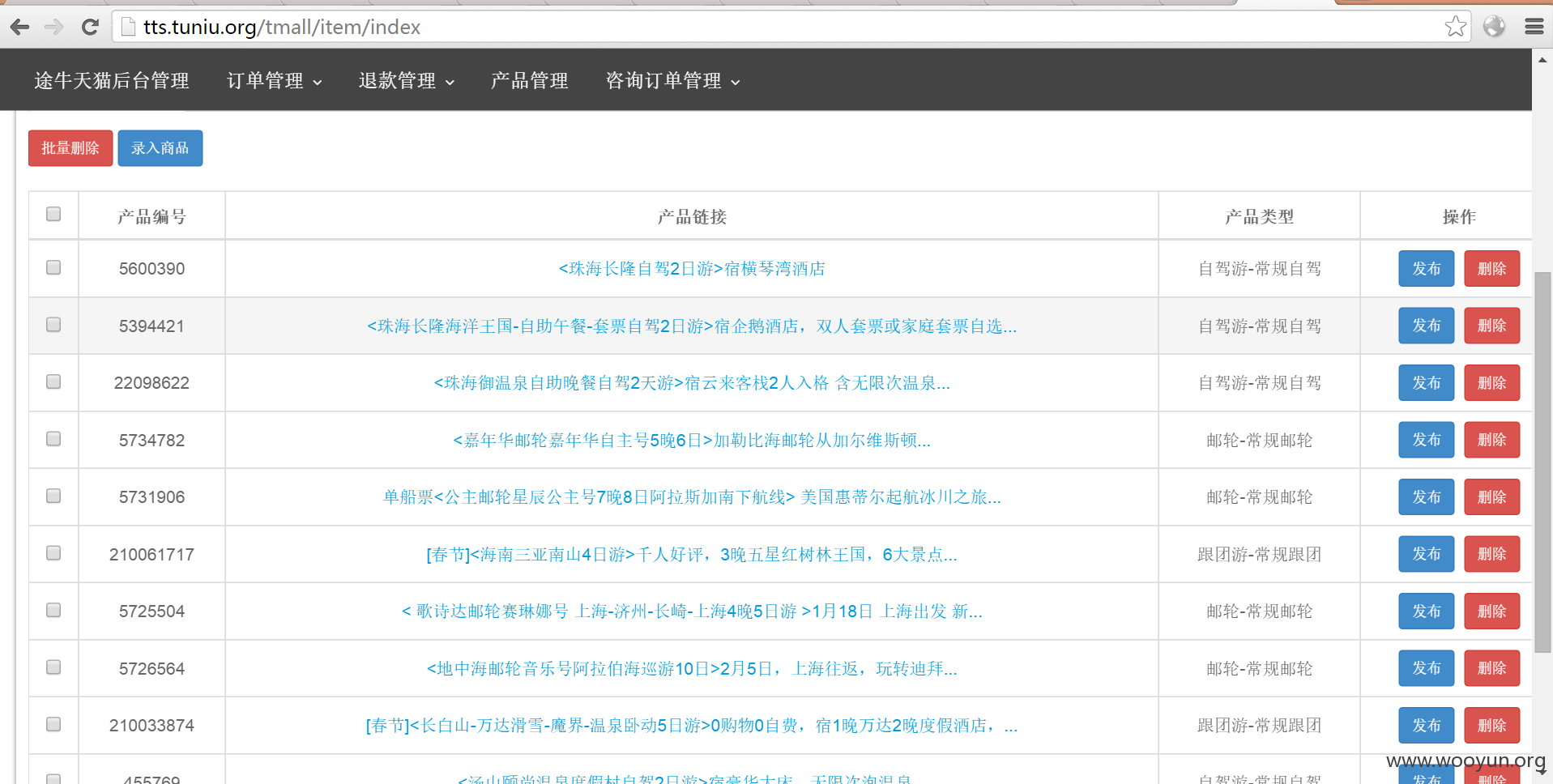The height and width of the screenshot is (784, 1553).
Task: Reload the page with refresh icon
Action: tap(90, 27)
